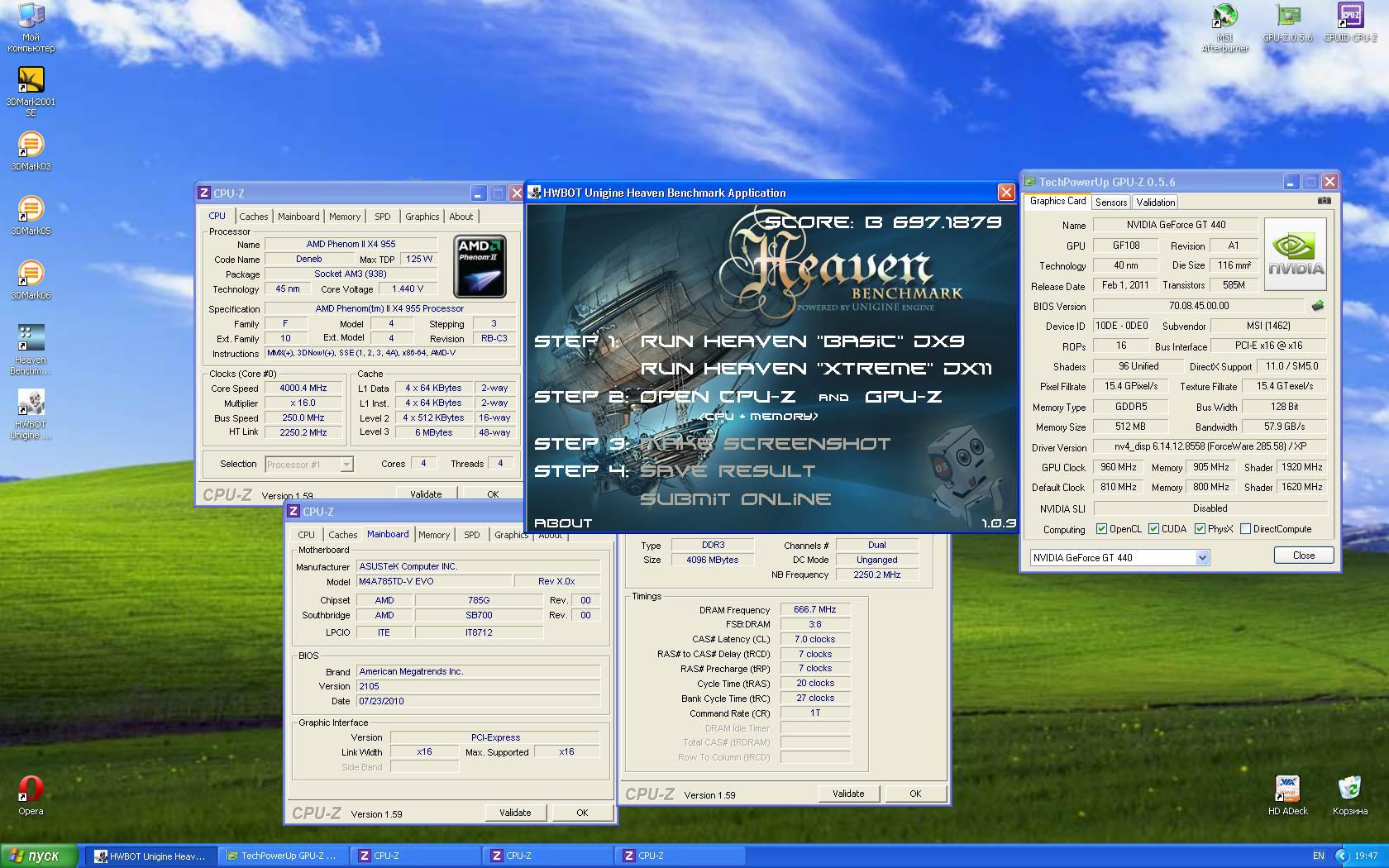This screenshot has width=1389, height=868.
Task: Expand hidden tray icons arrow
Action: [1342, 856]
